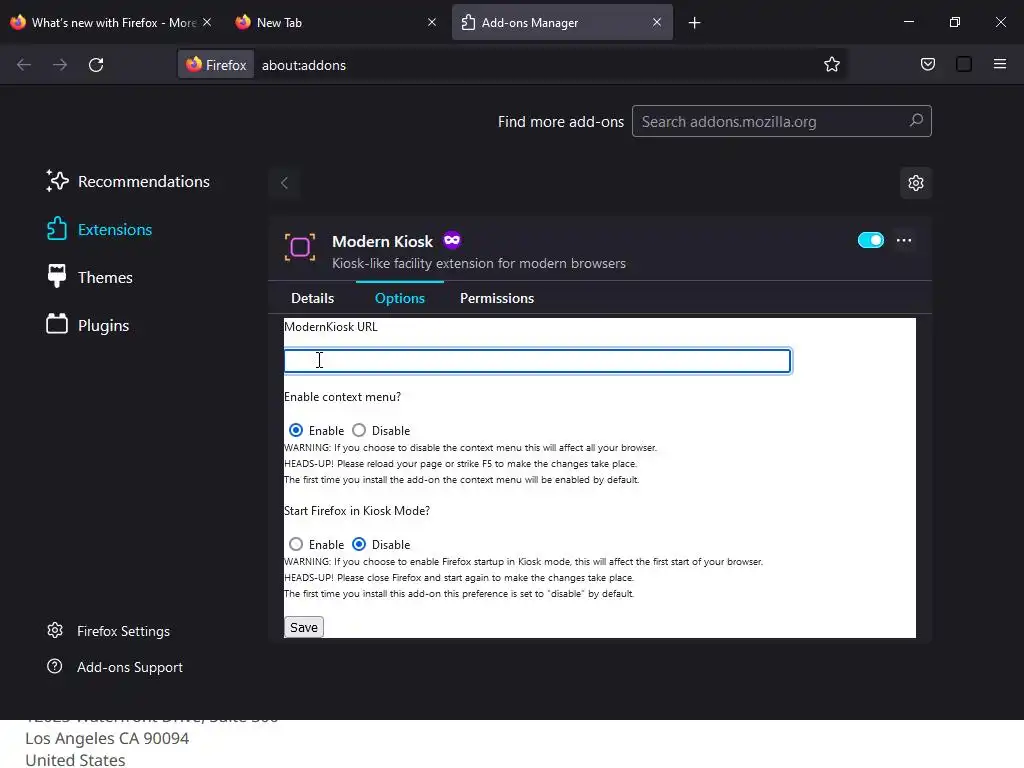Go forward using the toolbar forward arrow
Image resolution: width=1024 pixels, height=768 pixels.
coord(60,65)
